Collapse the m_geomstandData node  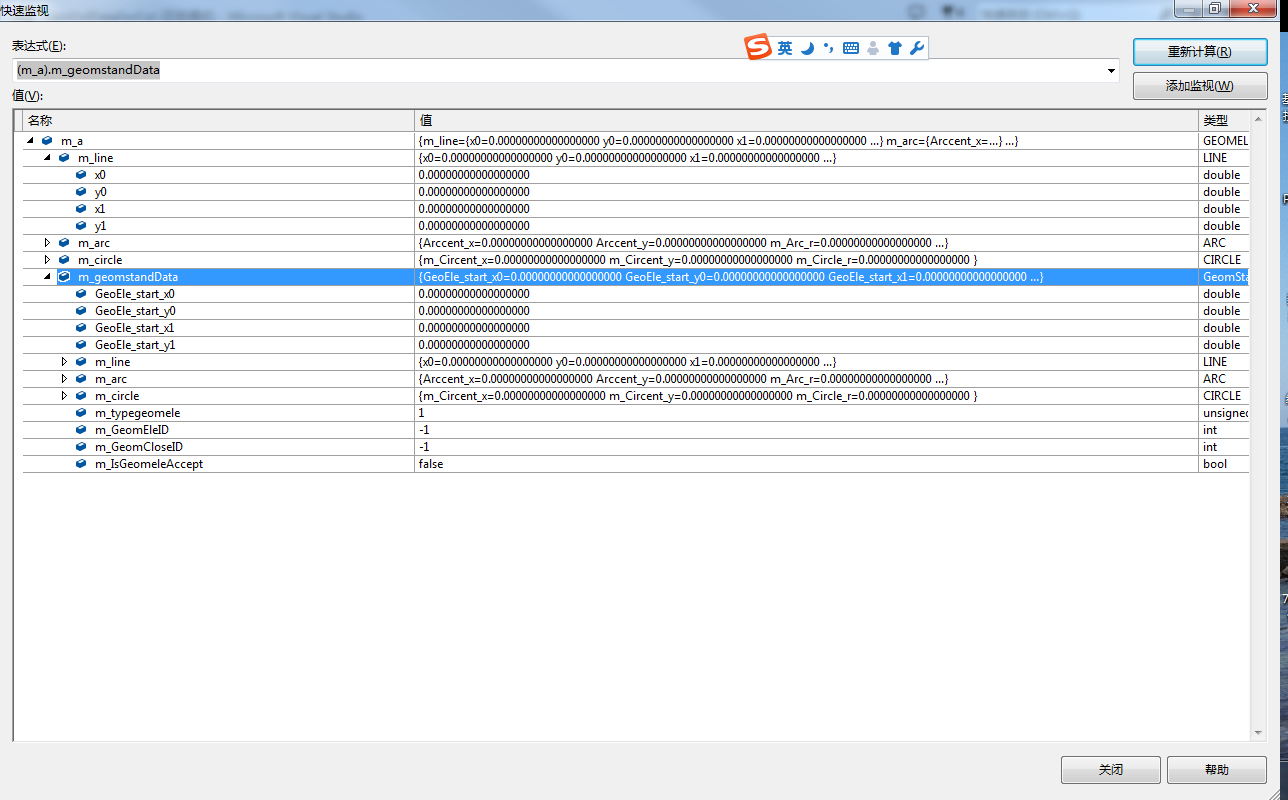coord(47,277)
